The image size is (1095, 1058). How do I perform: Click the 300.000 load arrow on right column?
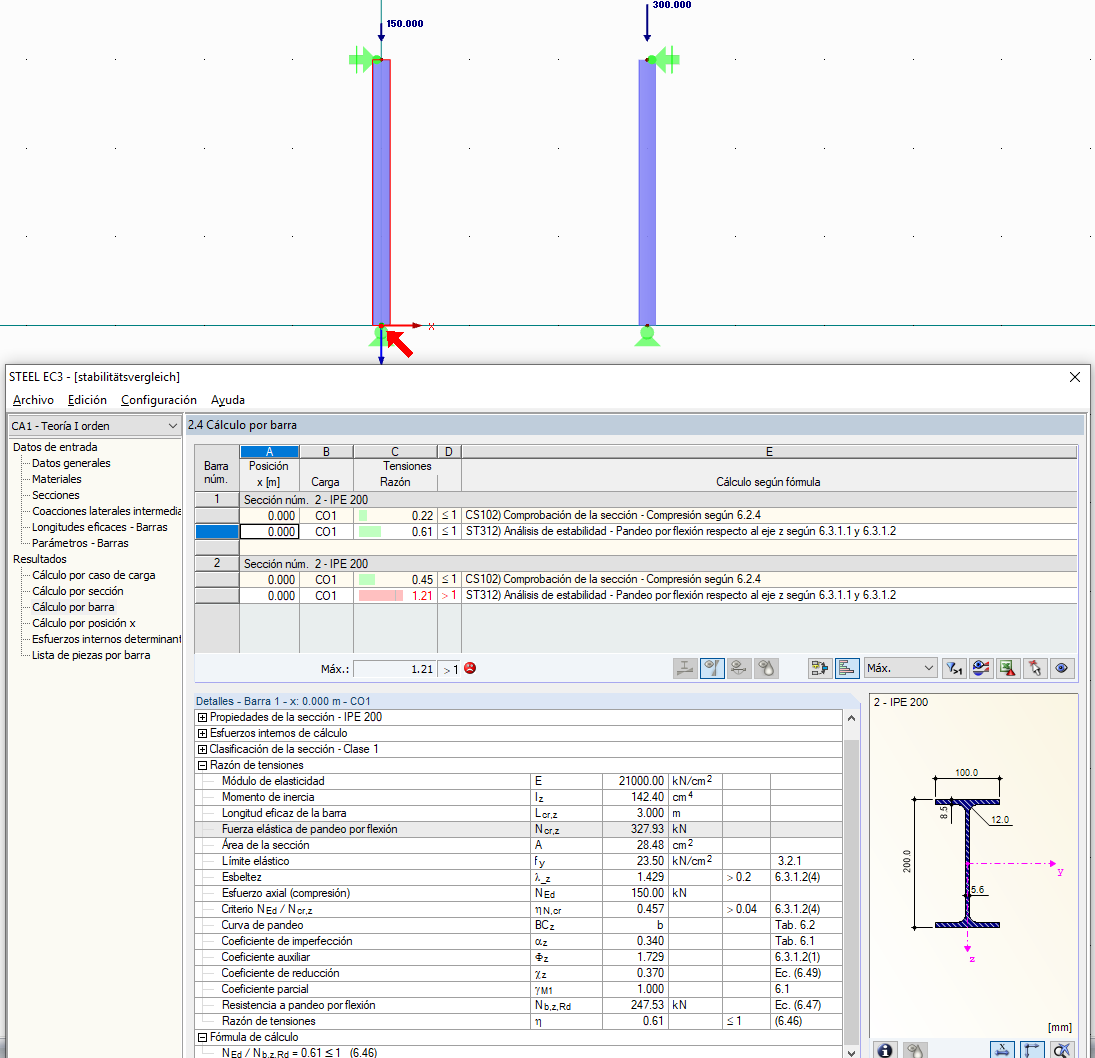(x=647, y=21)
